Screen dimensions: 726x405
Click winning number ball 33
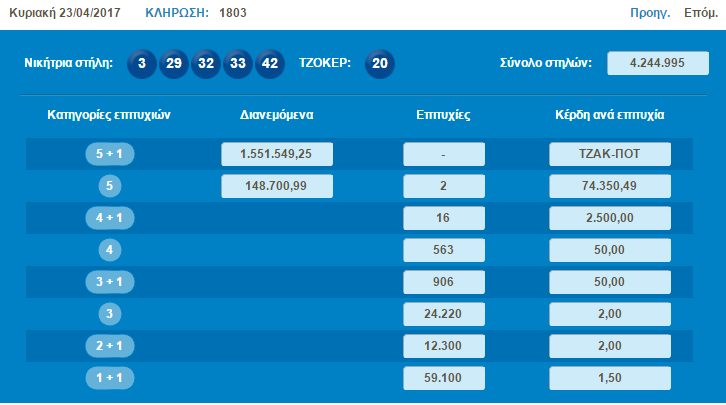(x=238, y=63)
